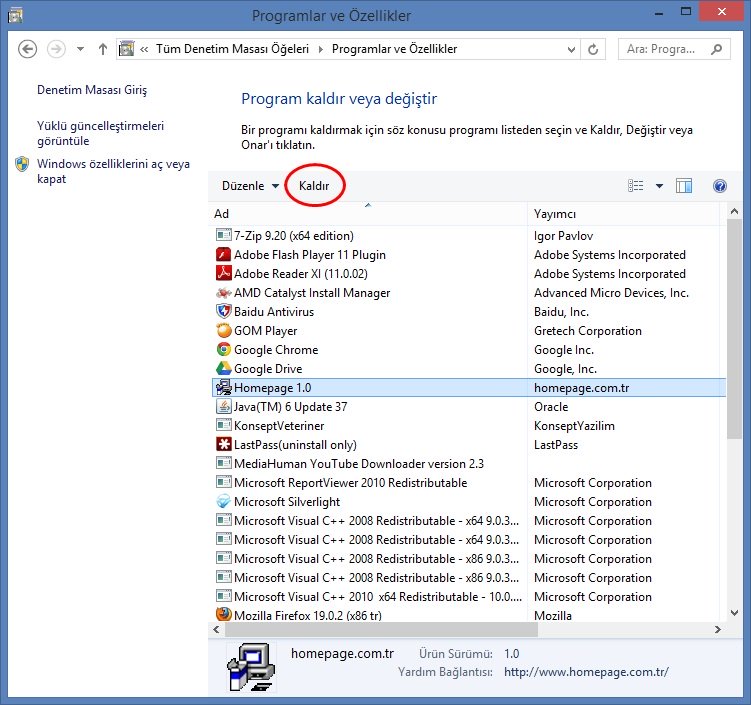
Task: Click the Mozilla Firefox icon
Action: [223, 614]
